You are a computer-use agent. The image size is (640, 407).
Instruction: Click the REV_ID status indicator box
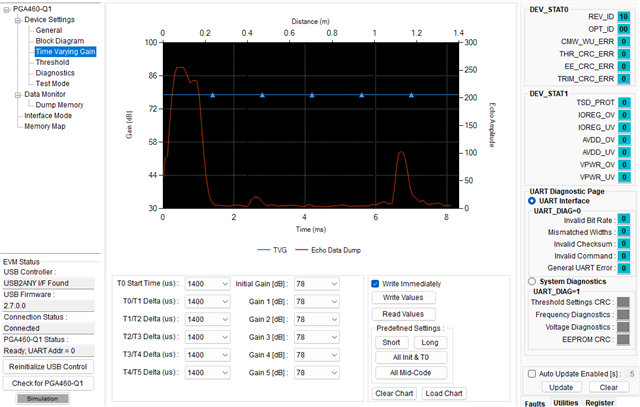[x=623, y=17]
